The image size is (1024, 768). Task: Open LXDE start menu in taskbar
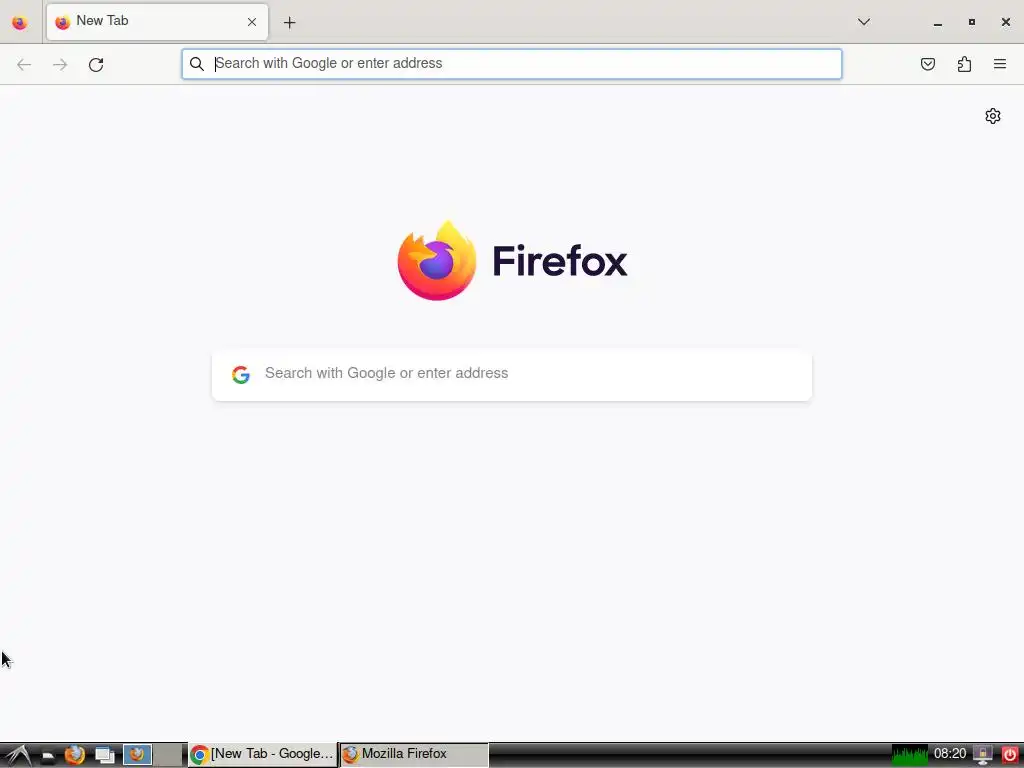[x=17, y=755]
